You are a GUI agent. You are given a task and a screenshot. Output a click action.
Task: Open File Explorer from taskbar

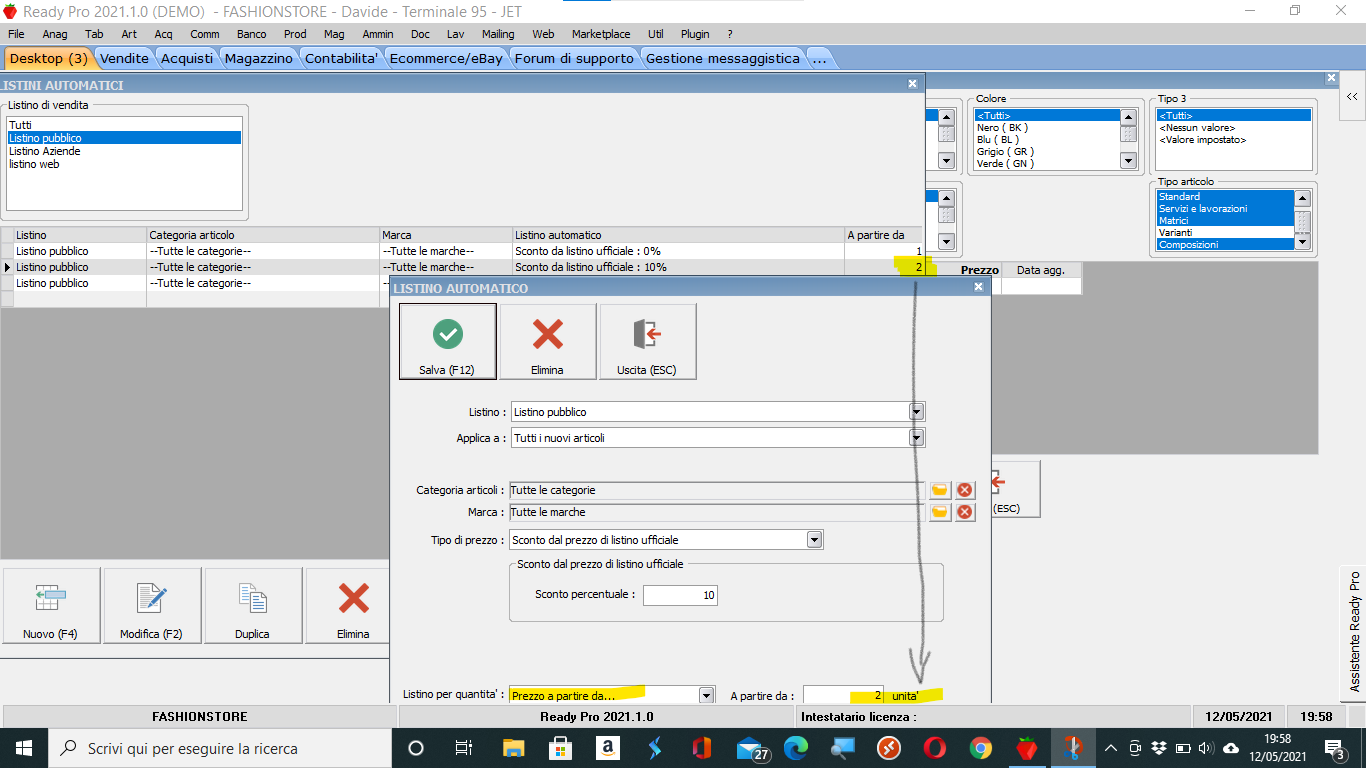(513, 748)
